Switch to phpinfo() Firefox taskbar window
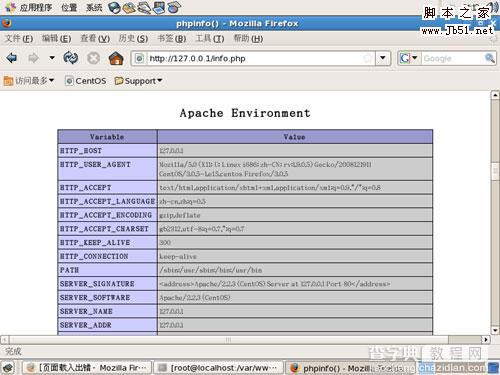 (350, 368)
